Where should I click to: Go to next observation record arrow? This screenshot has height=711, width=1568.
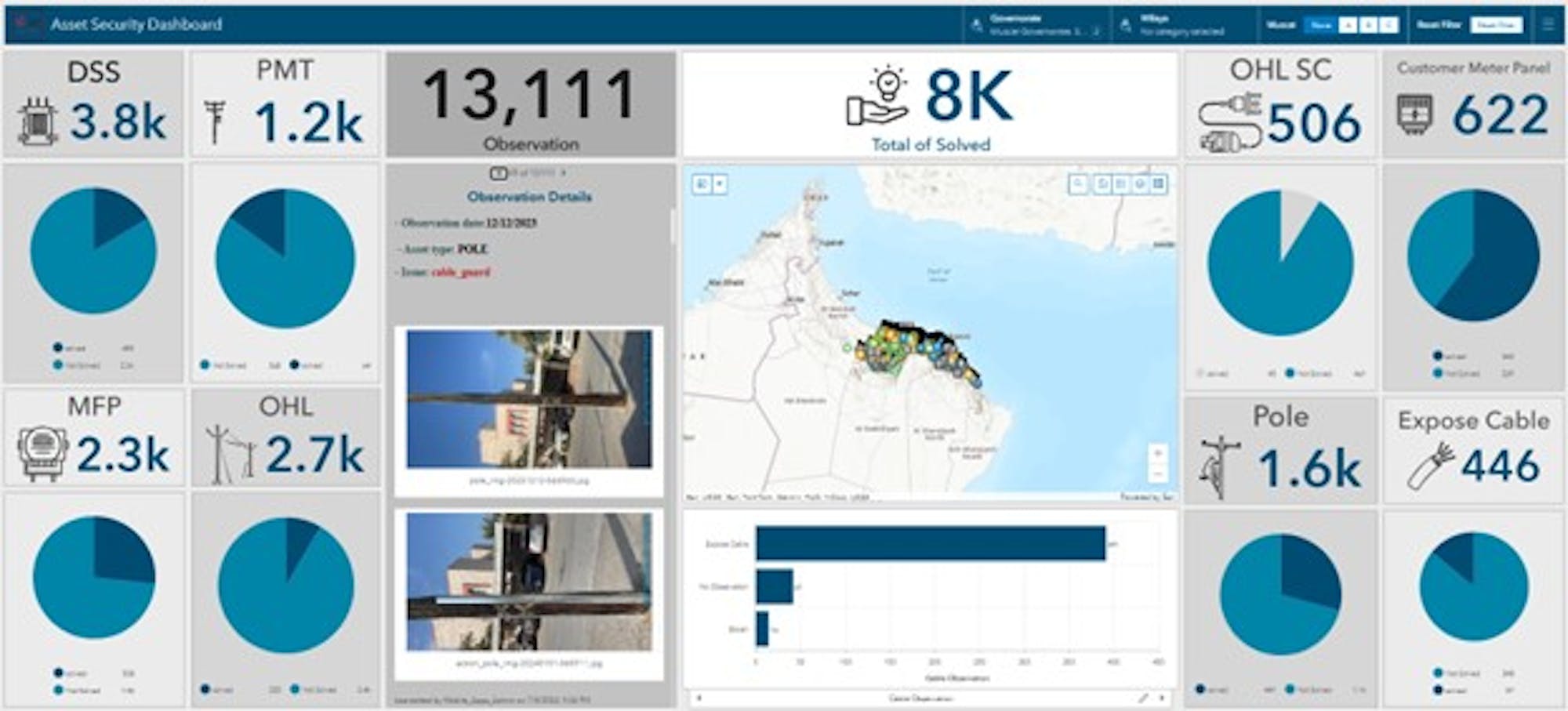click(563, 172)
